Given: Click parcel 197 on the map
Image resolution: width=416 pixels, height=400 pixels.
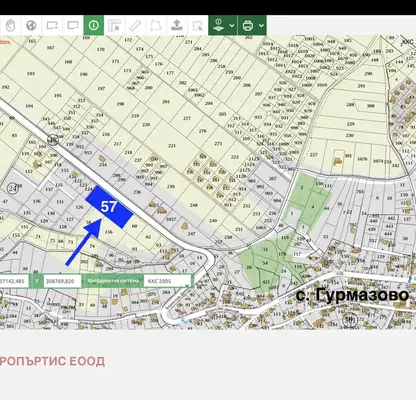Looking at the screenshot, I should point(101,89).
